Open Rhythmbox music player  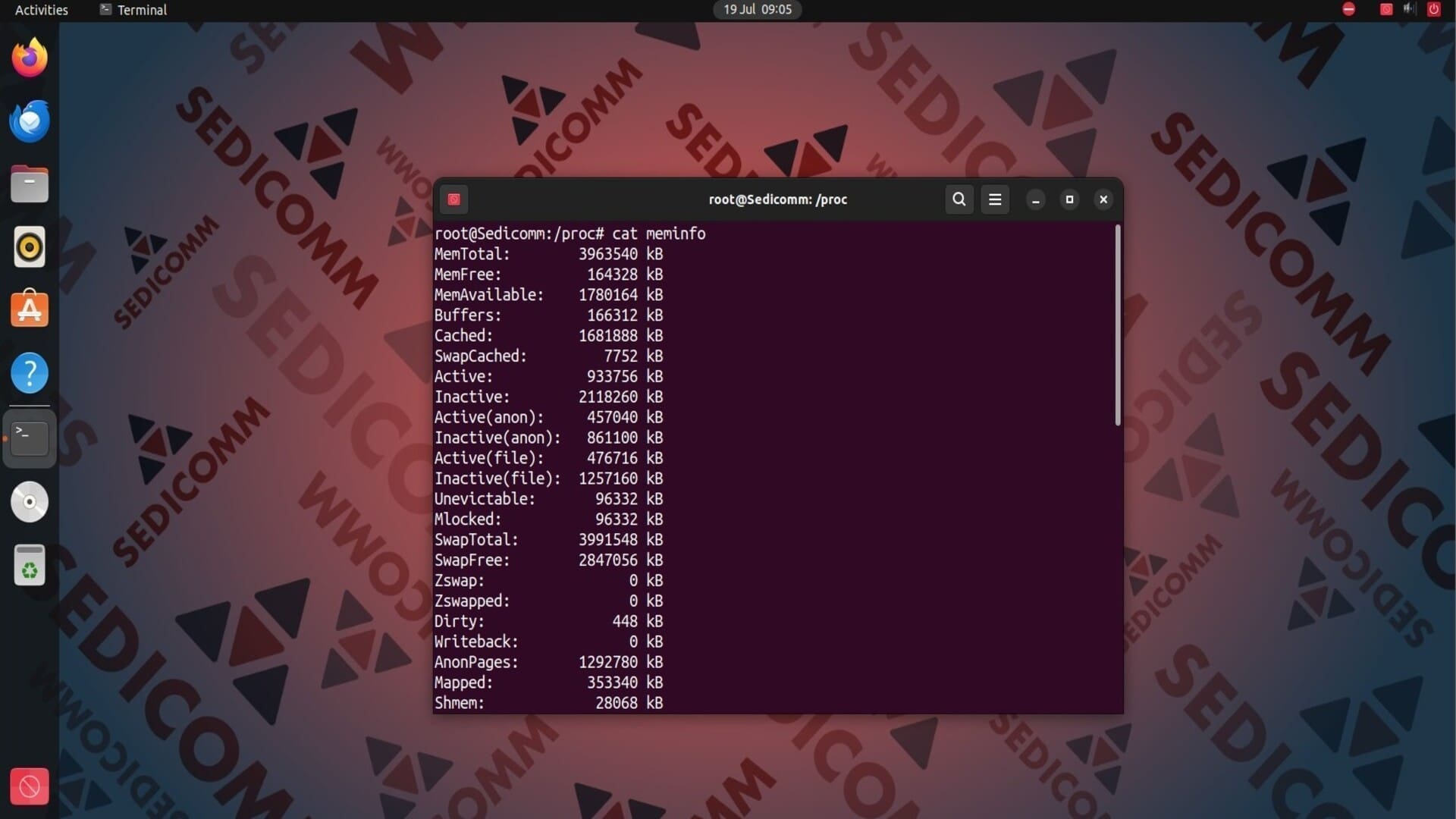tap(30, 247)
